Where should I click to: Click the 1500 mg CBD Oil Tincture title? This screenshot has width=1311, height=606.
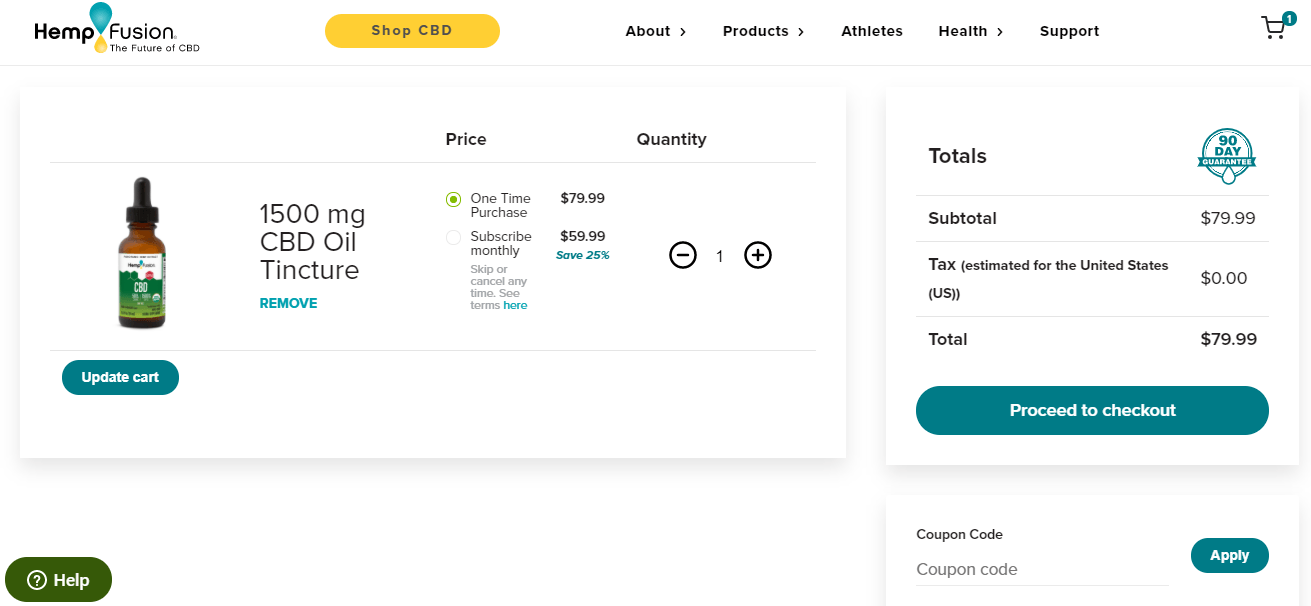point(313,242)
